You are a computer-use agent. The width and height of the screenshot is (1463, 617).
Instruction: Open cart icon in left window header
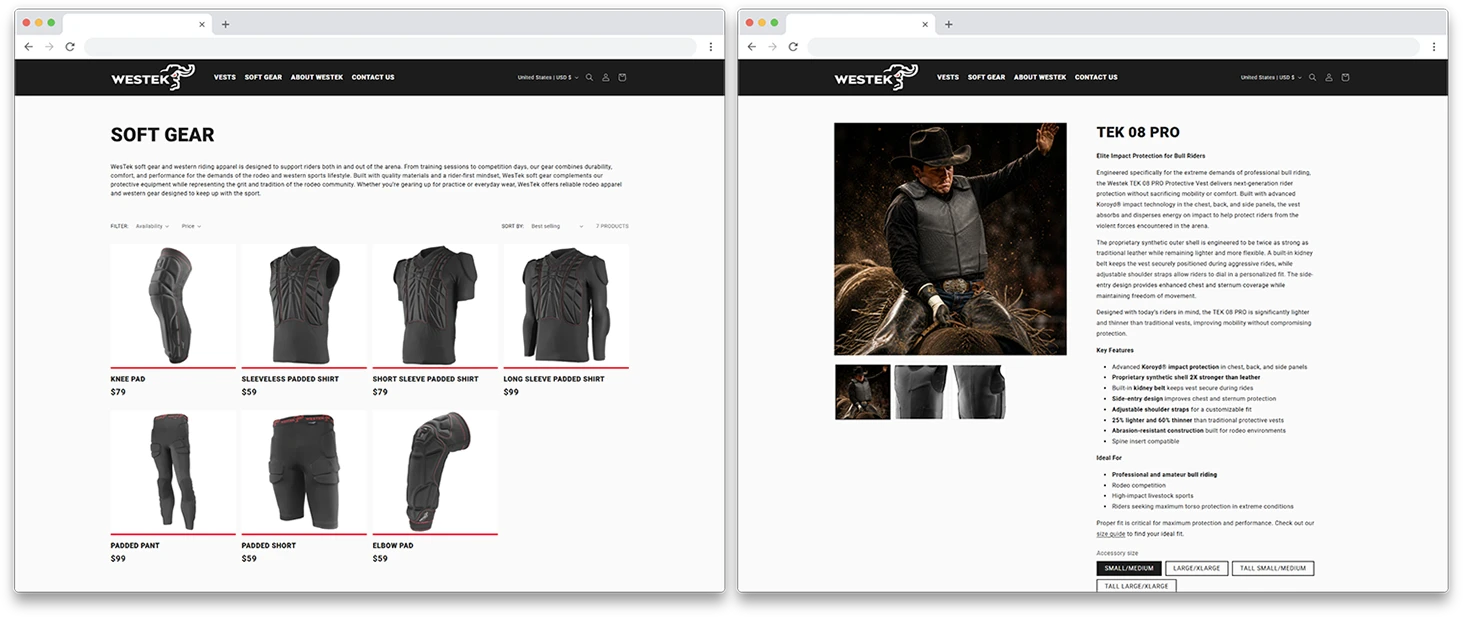(622, 77)
